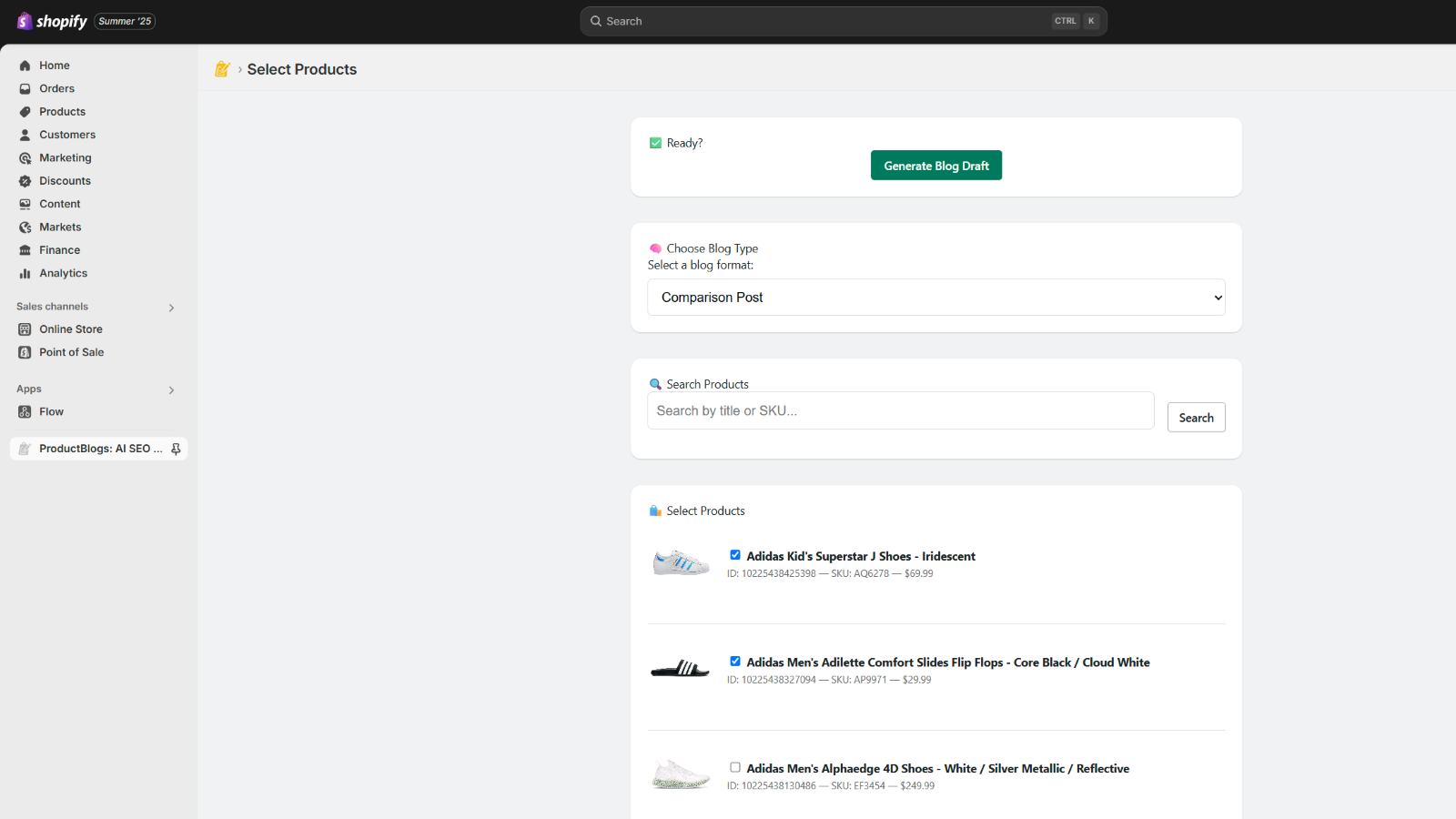This screenshot has height=819, width=1456.
Task: Focus the Search by title or SKU field
Action: point(900,410)
